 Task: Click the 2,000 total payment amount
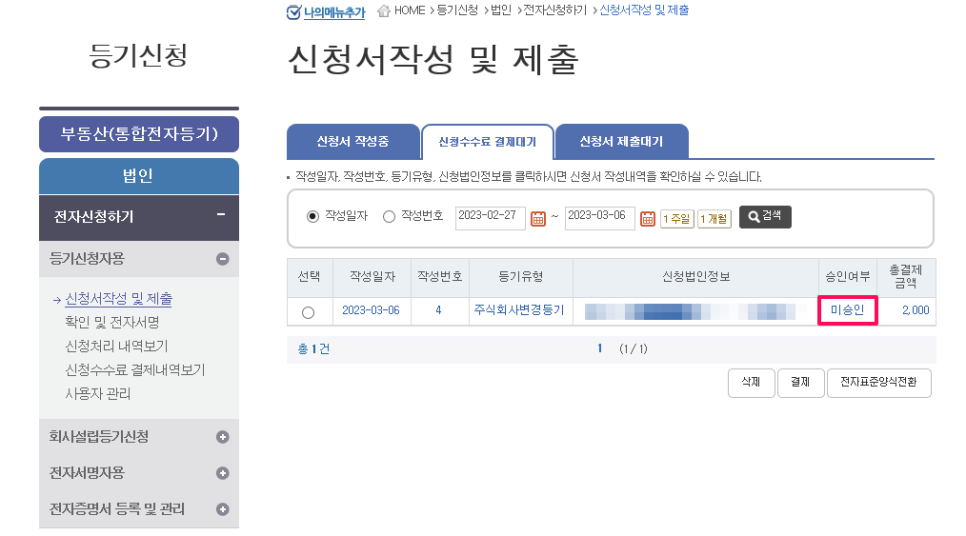click(915, 311)
